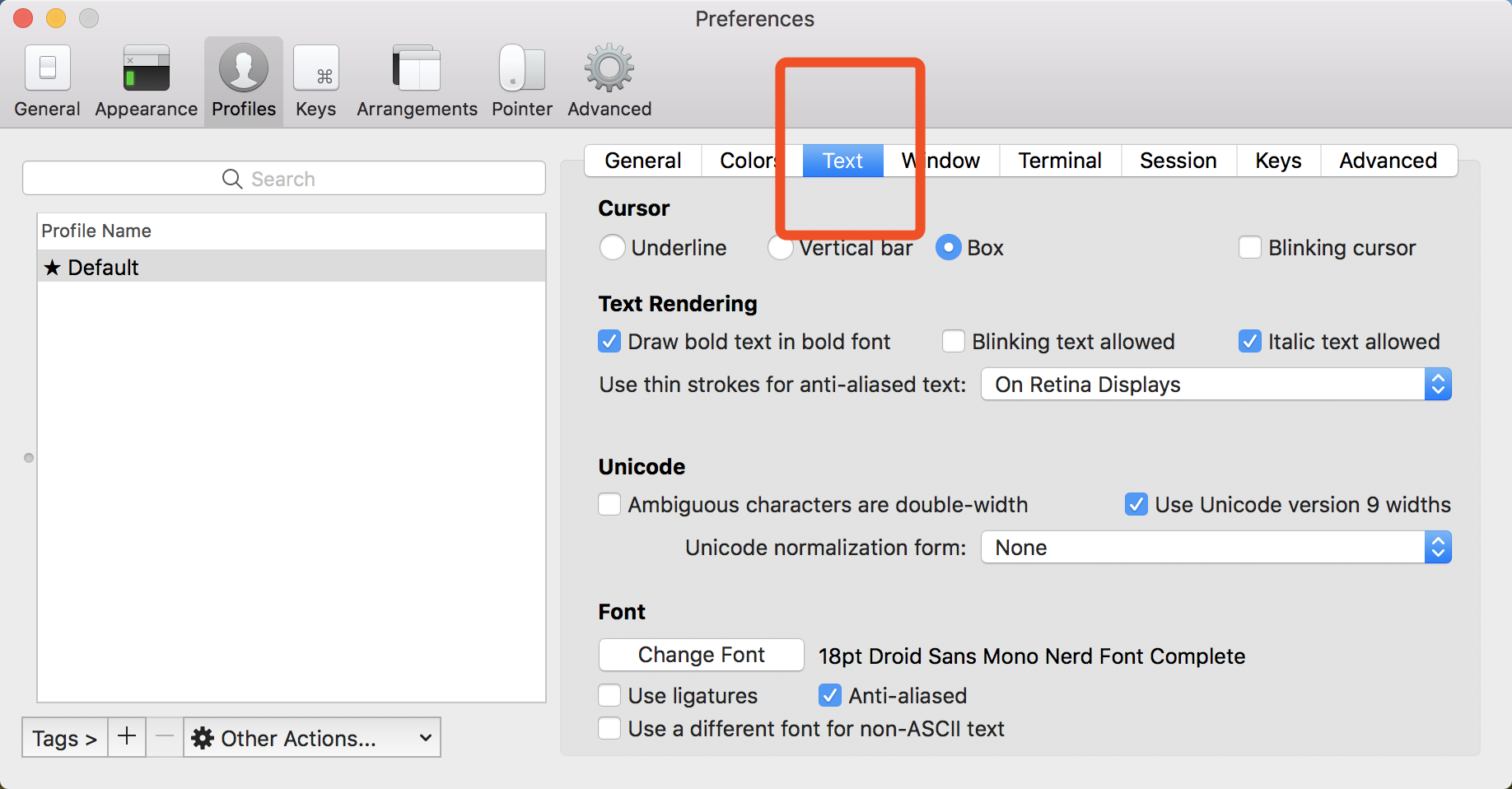The width and height of the screenshot is (1512, 789).
Task: Open the Colors tab
Action: pyautogui.click(x=748, y=161)
